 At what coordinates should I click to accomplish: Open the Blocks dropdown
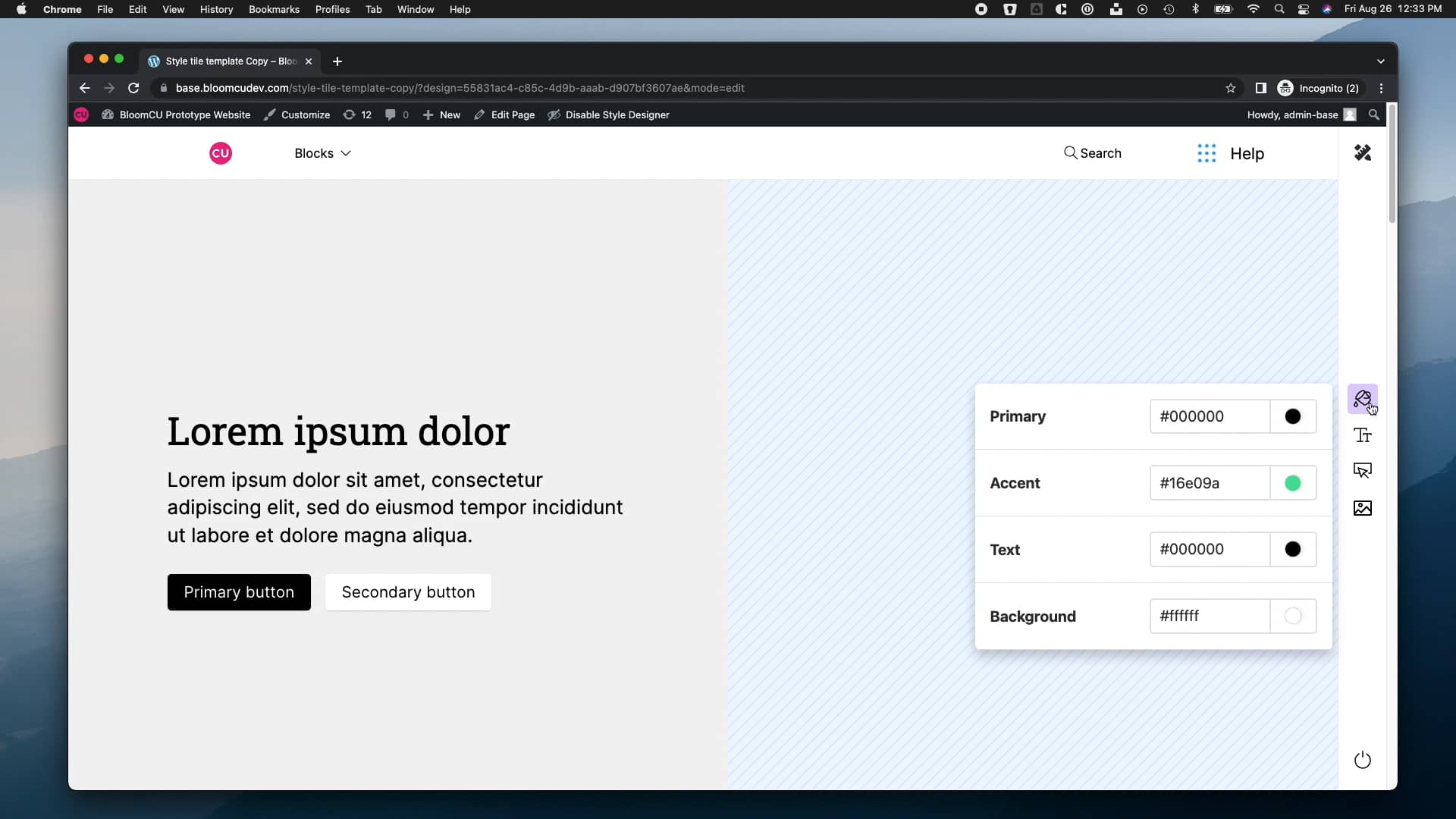coord(322,153)
